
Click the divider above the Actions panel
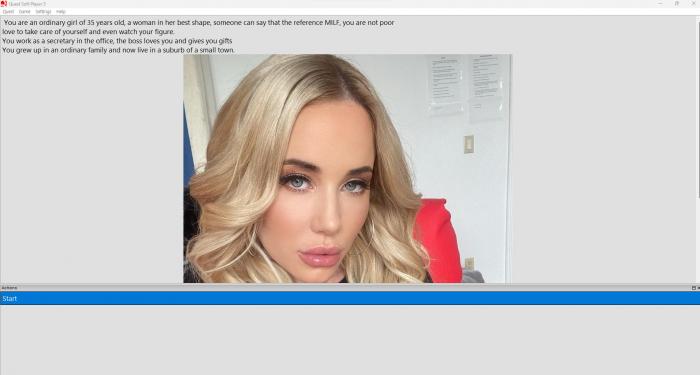click(350, 284)
